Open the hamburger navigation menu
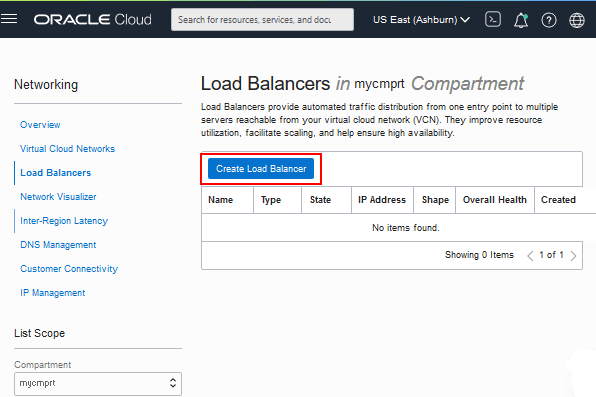596x397 pixels. click(9, 19)
